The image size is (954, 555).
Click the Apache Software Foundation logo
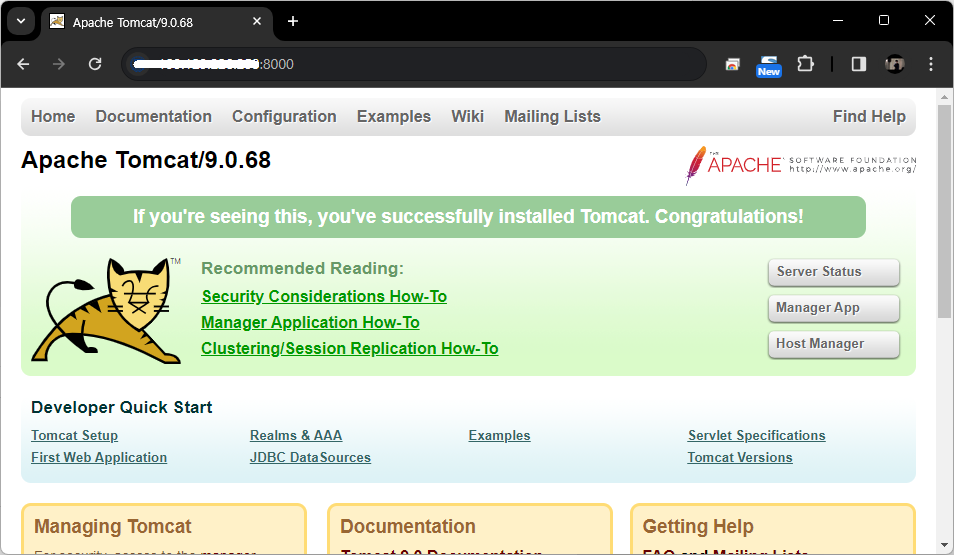click(x=800, y=165)
